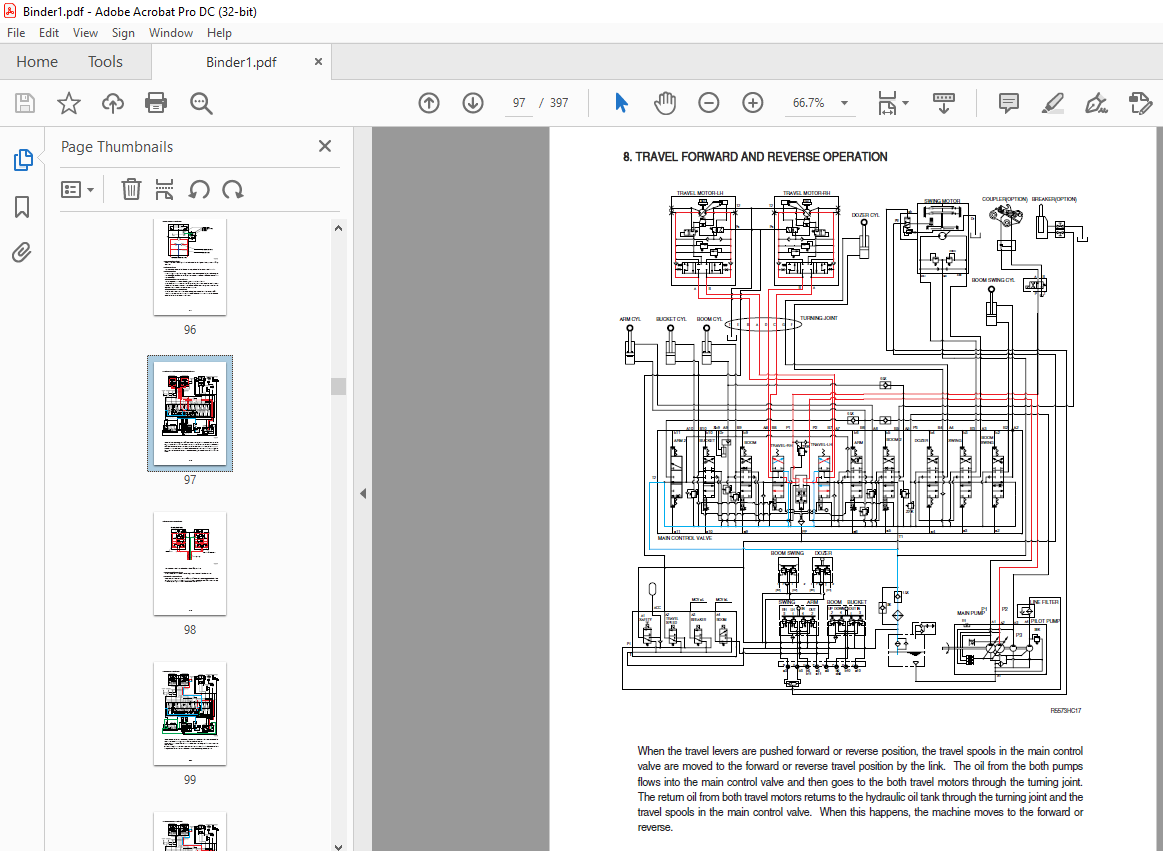Screen dimensions: 1163x851
Task: Click thumbnail scrollbar up arrow
Action: click(x=338, y=229)
